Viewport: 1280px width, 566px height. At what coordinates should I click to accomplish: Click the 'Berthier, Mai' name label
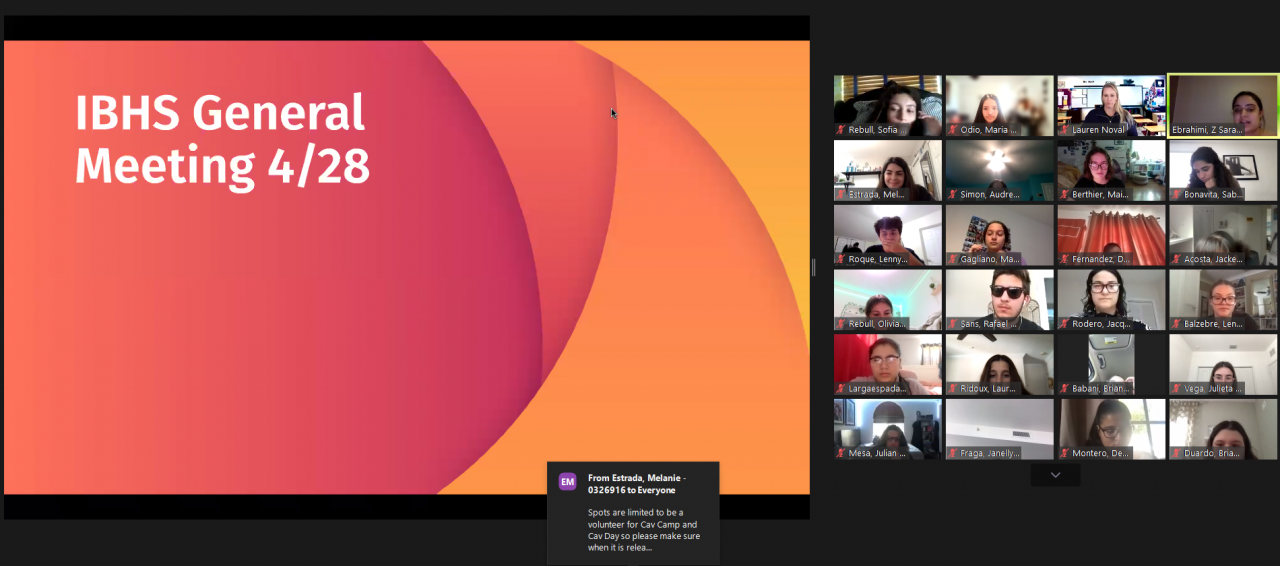(1102, 195)
